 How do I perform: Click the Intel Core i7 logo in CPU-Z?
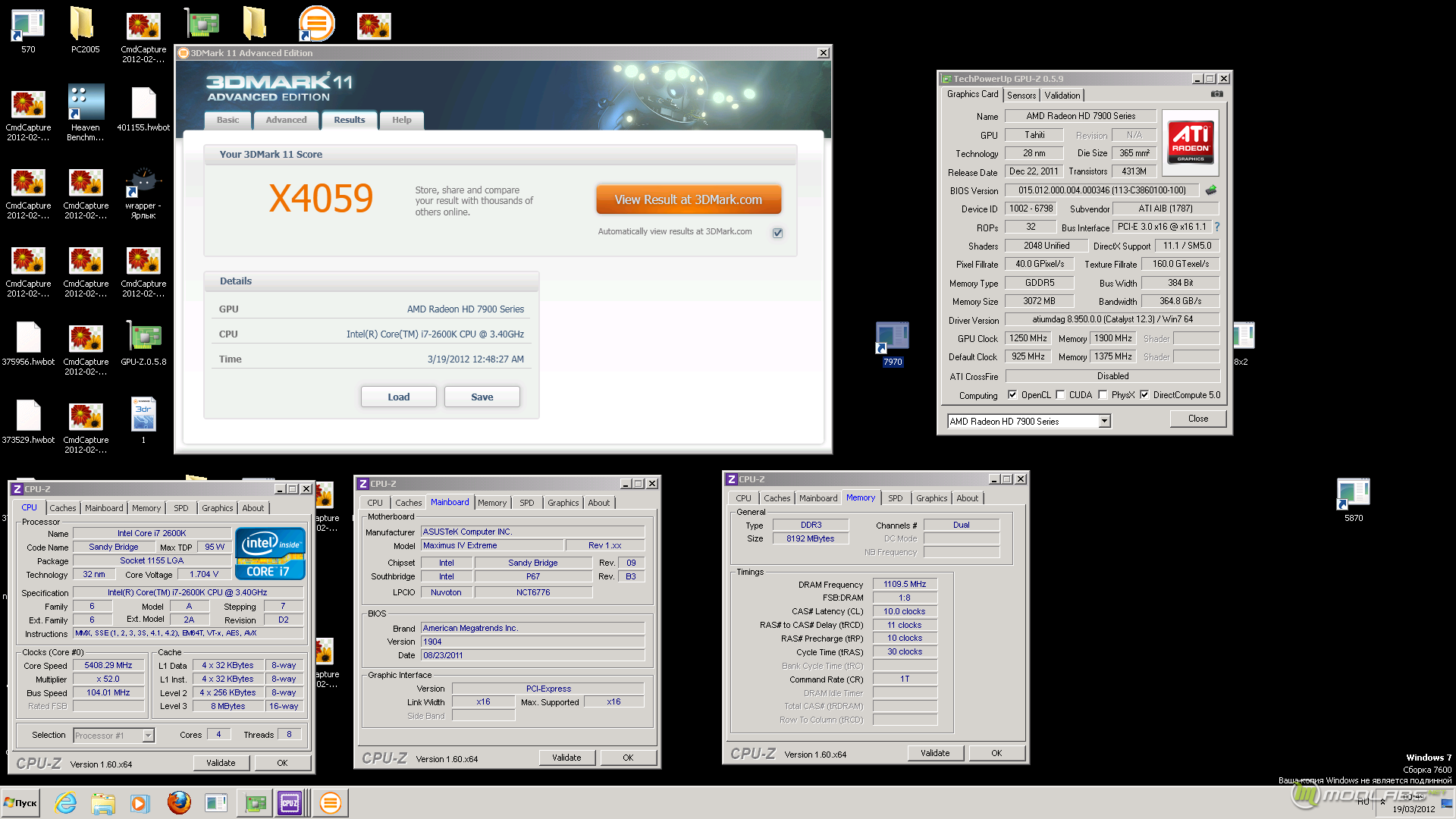270,554
